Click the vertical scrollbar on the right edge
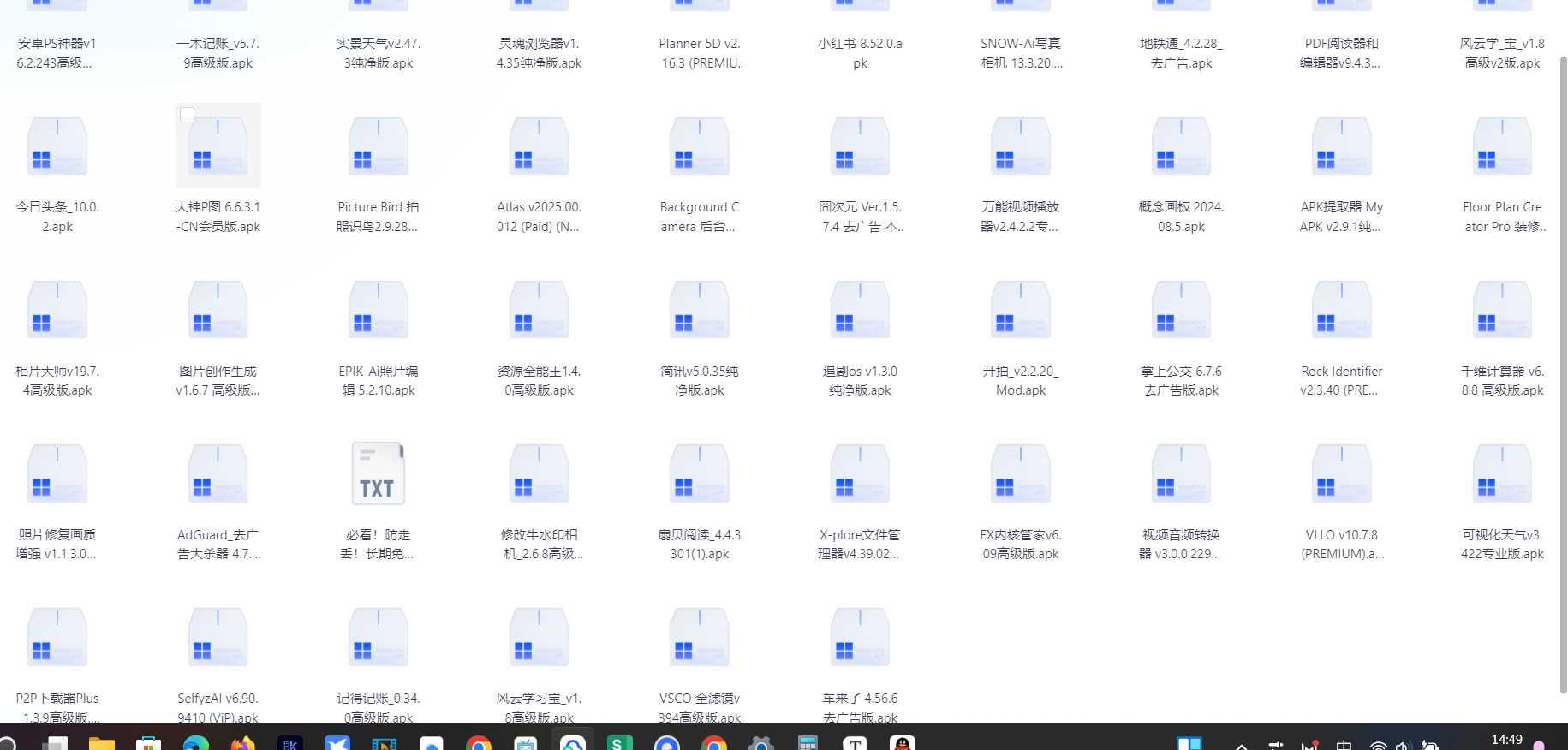Image resolution: width=1568 pixels, height=750 pixels. pos(1563,374)
